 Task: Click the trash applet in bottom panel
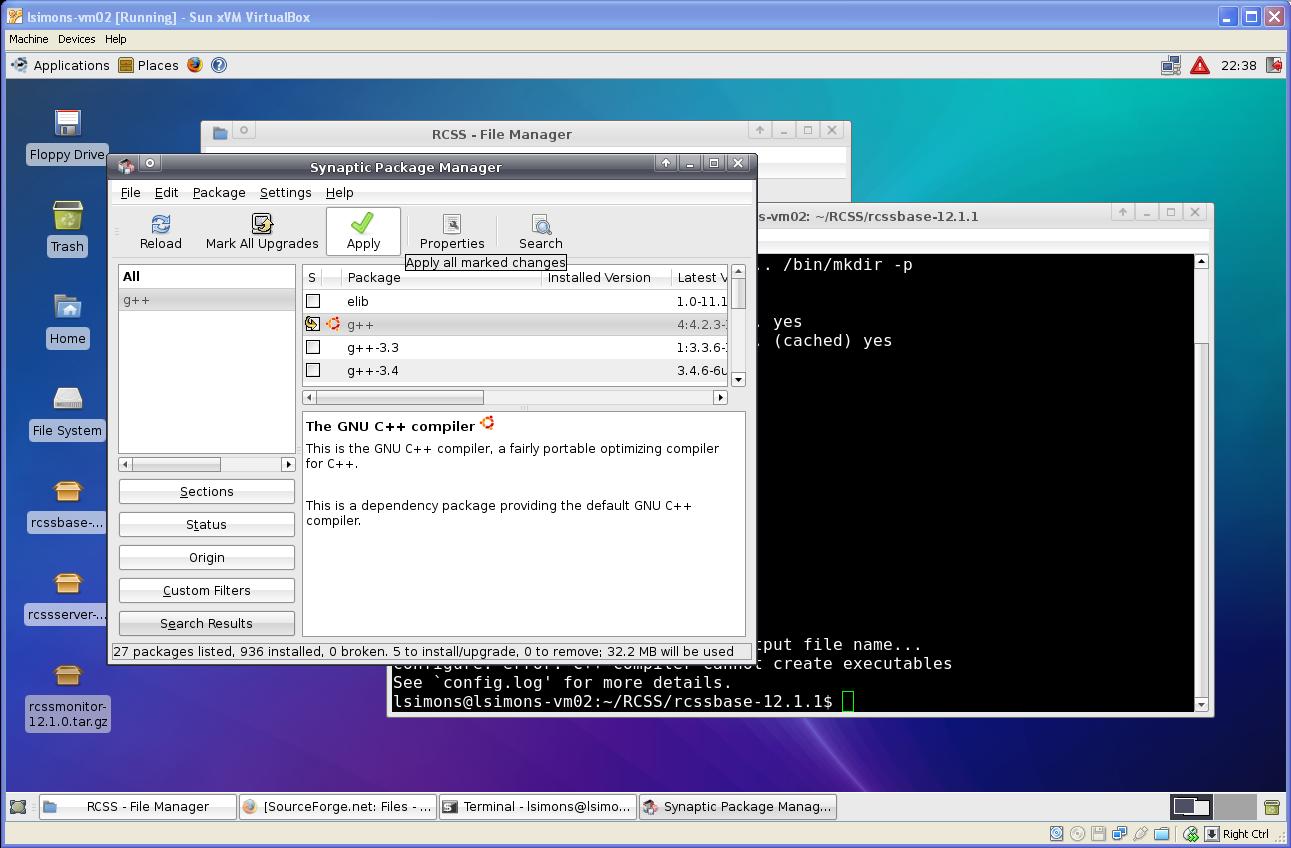[x=1272, y=806]
